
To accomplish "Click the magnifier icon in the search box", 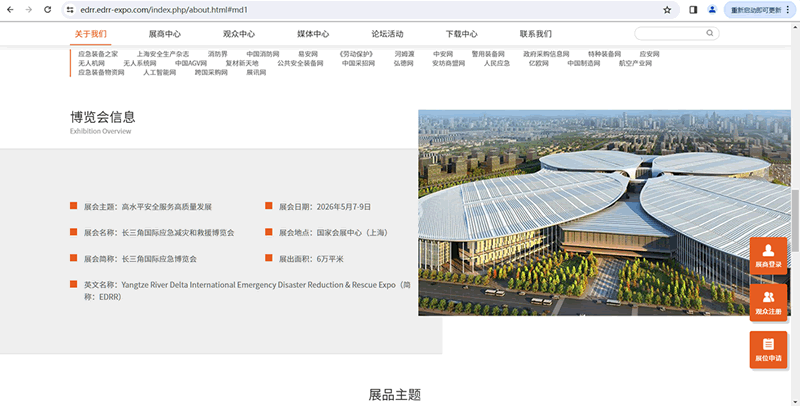I will pyautogui.click(x=710, y=33).
